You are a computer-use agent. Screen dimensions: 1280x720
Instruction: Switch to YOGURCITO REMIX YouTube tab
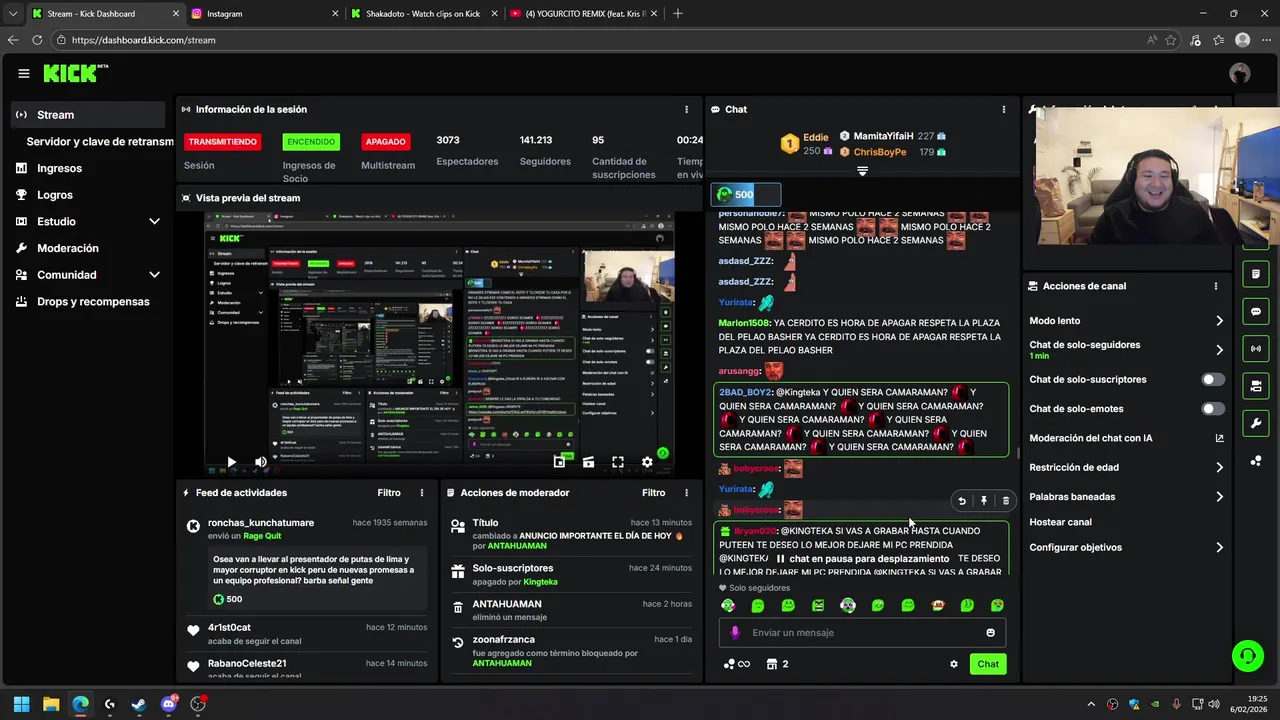(582, 14)
